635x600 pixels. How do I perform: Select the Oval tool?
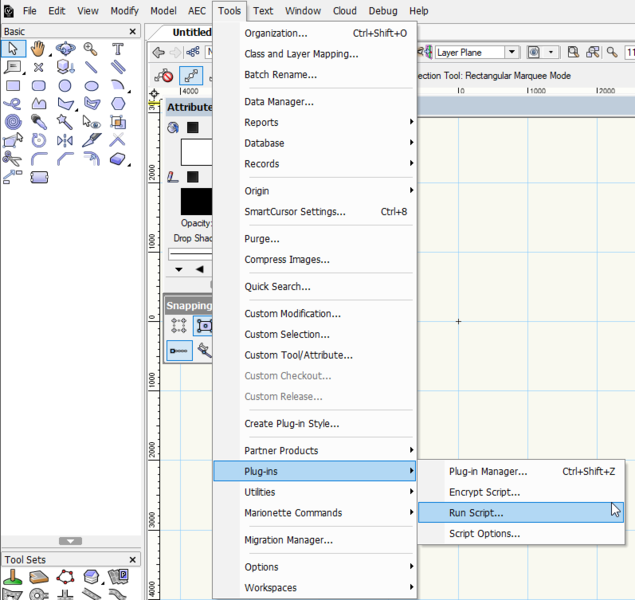pos(92,86)
